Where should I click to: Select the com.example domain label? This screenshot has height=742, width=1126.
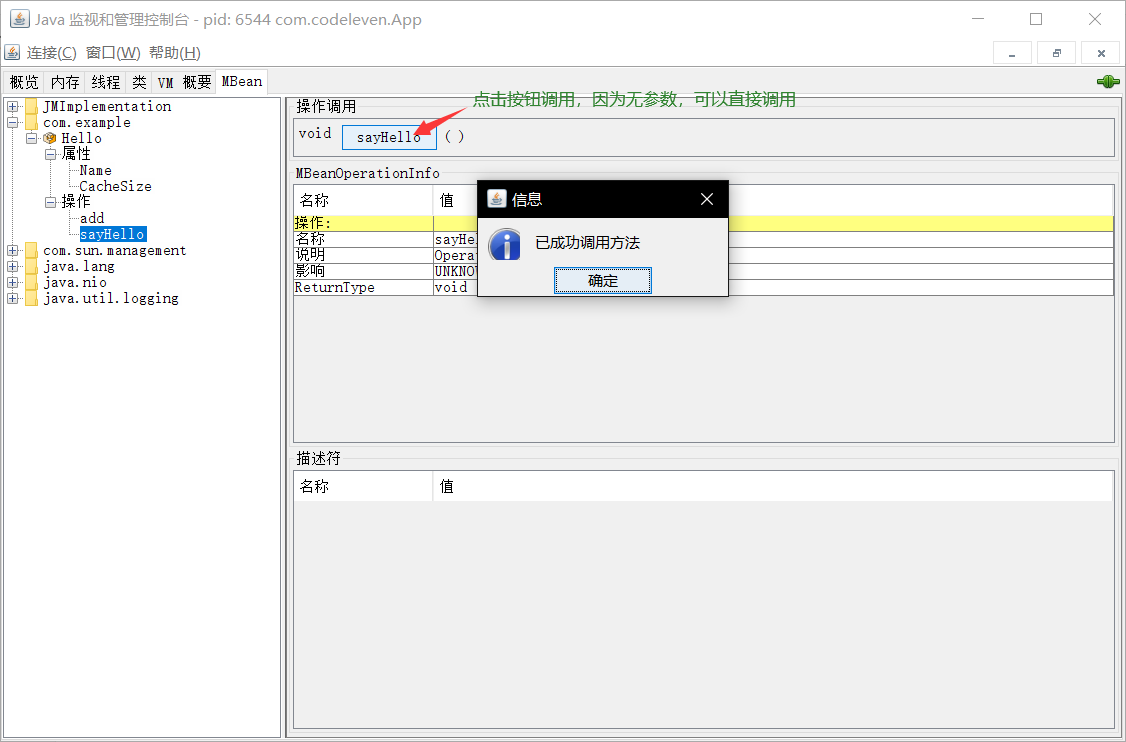point(87,122)
